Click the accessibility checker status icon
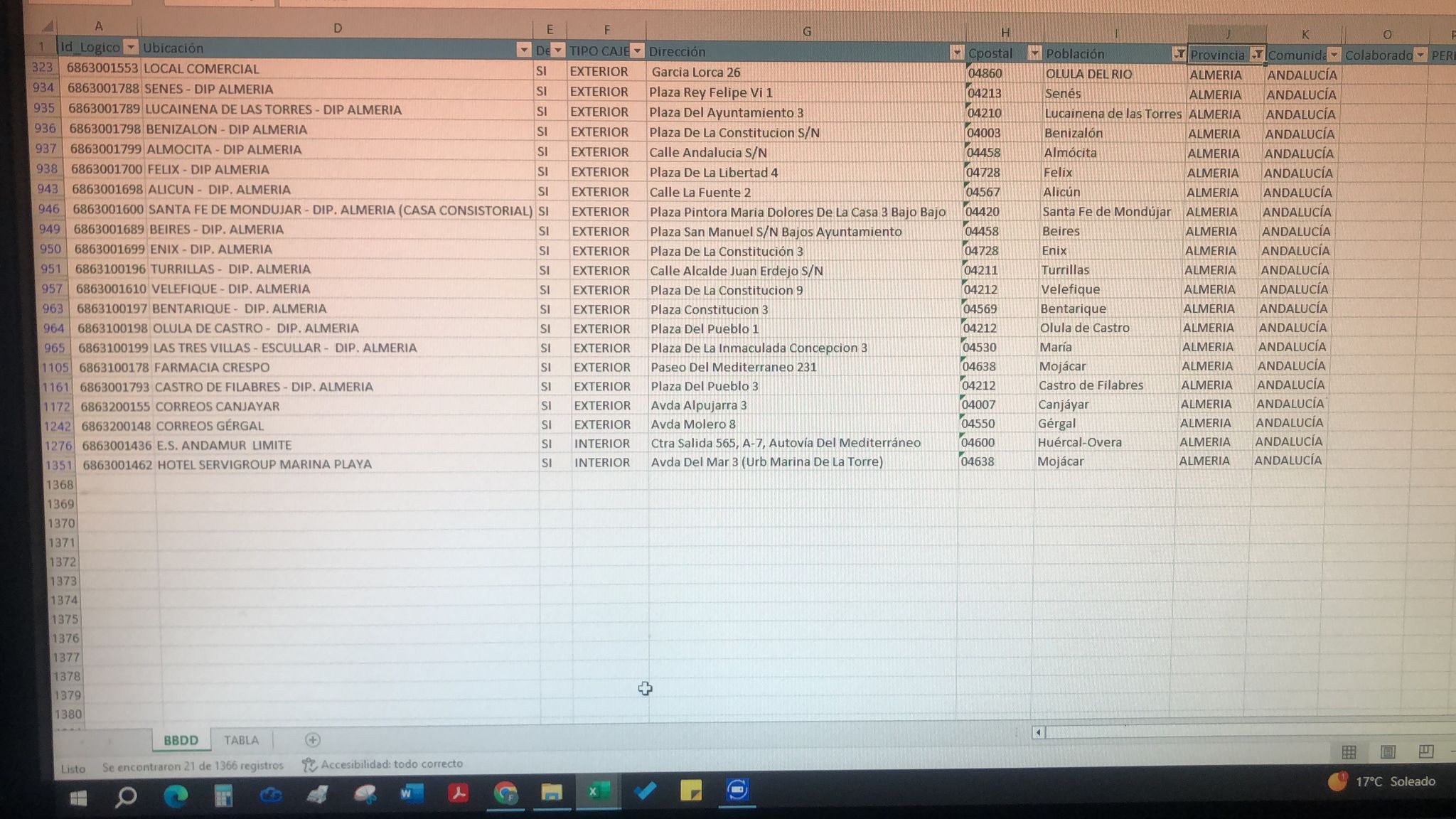This screenshot has height=819, width=1456. pos(309,765)
